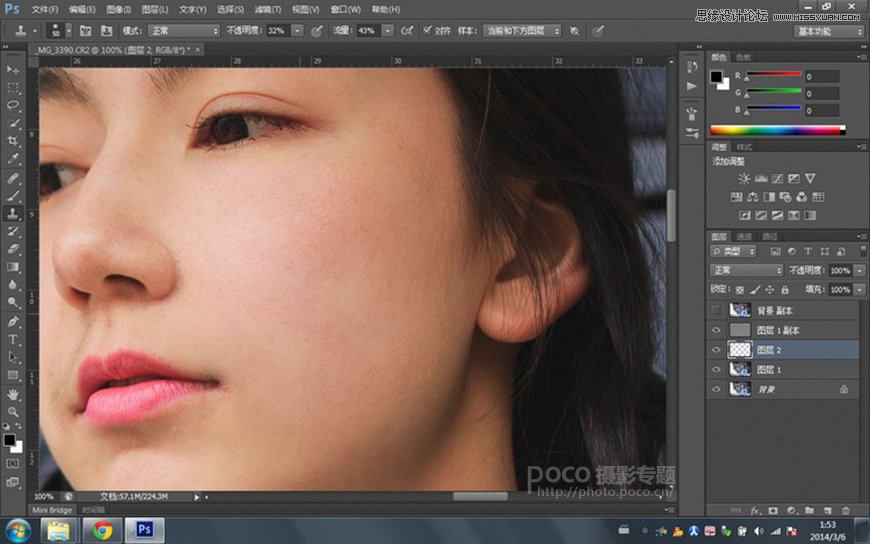Screen dimensions: 870x544
Task: Select the Type tool
Action: click(14, 339)
